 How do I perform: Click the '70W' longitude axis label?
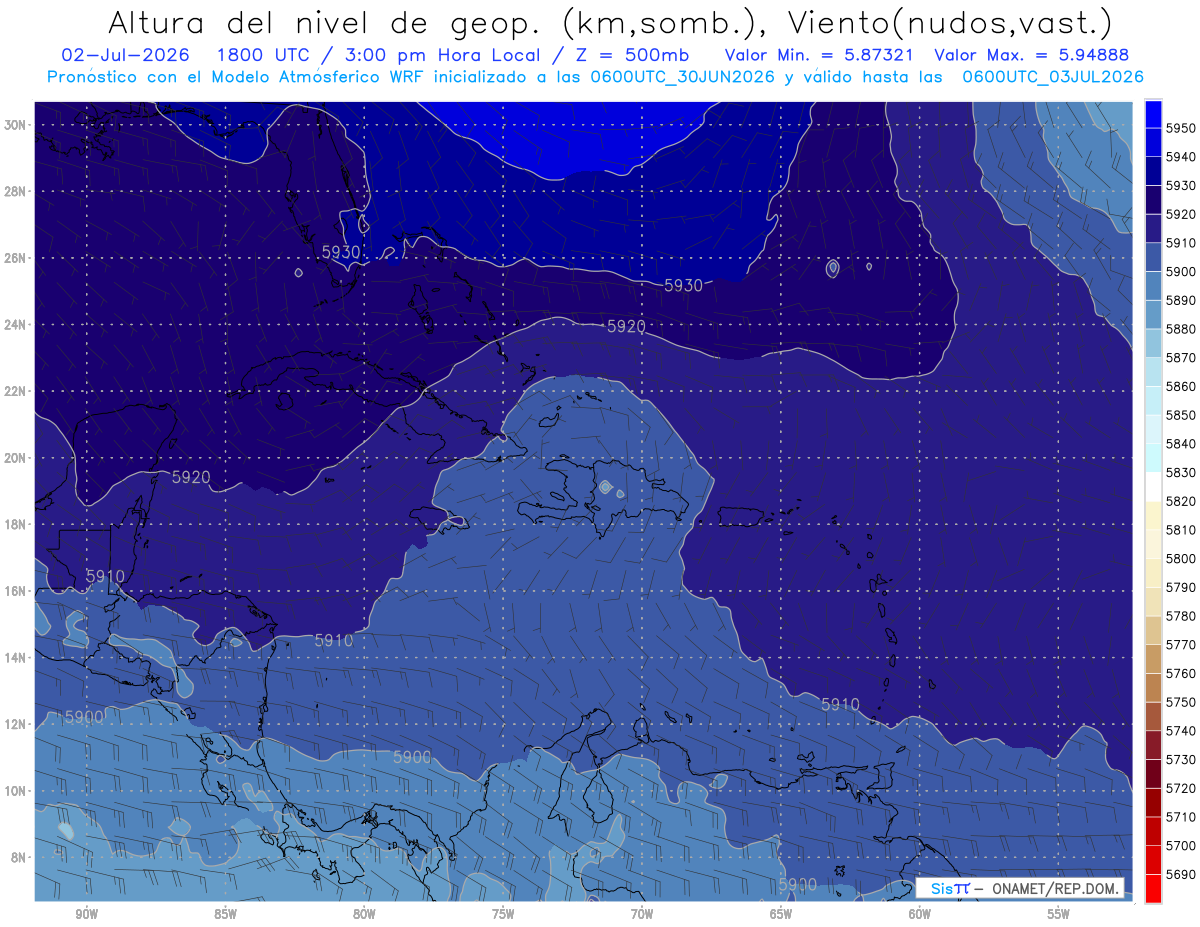642,914
